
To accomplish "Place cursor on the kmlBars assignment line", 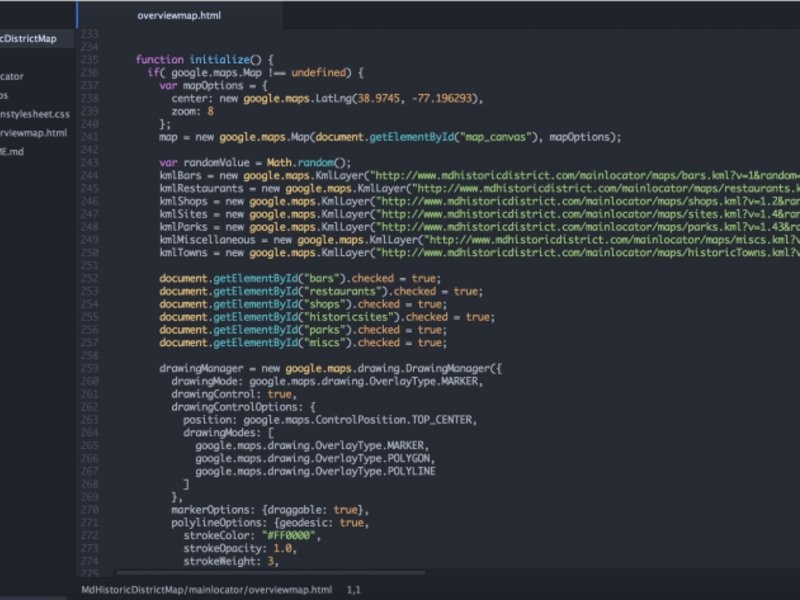I will pyautogui.click(x=300, y=175).
